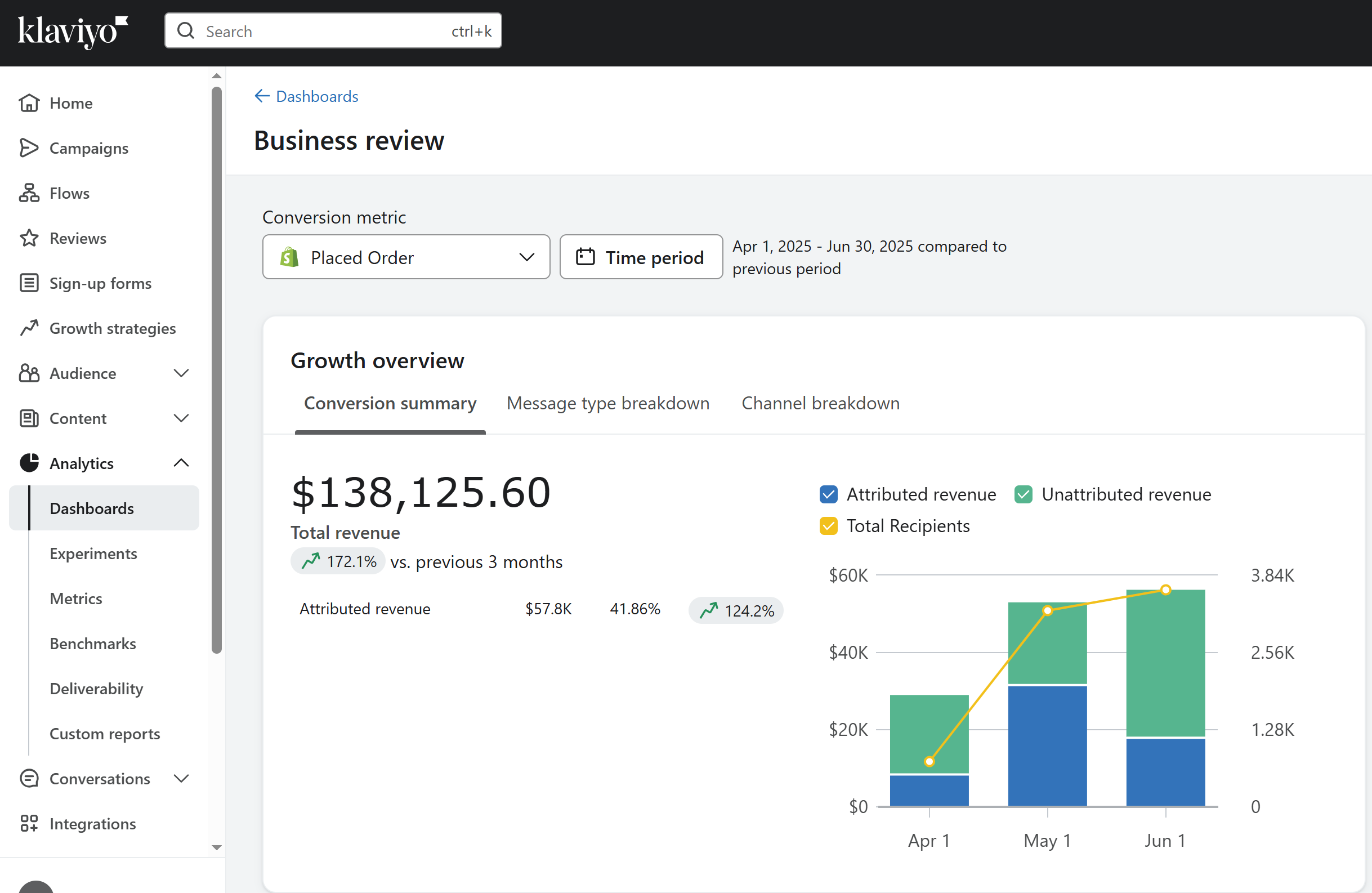The image size is (1372, 893).
Task: Click the Flows diagram icon
Action: pyautogui.click(x=29, y=193)
